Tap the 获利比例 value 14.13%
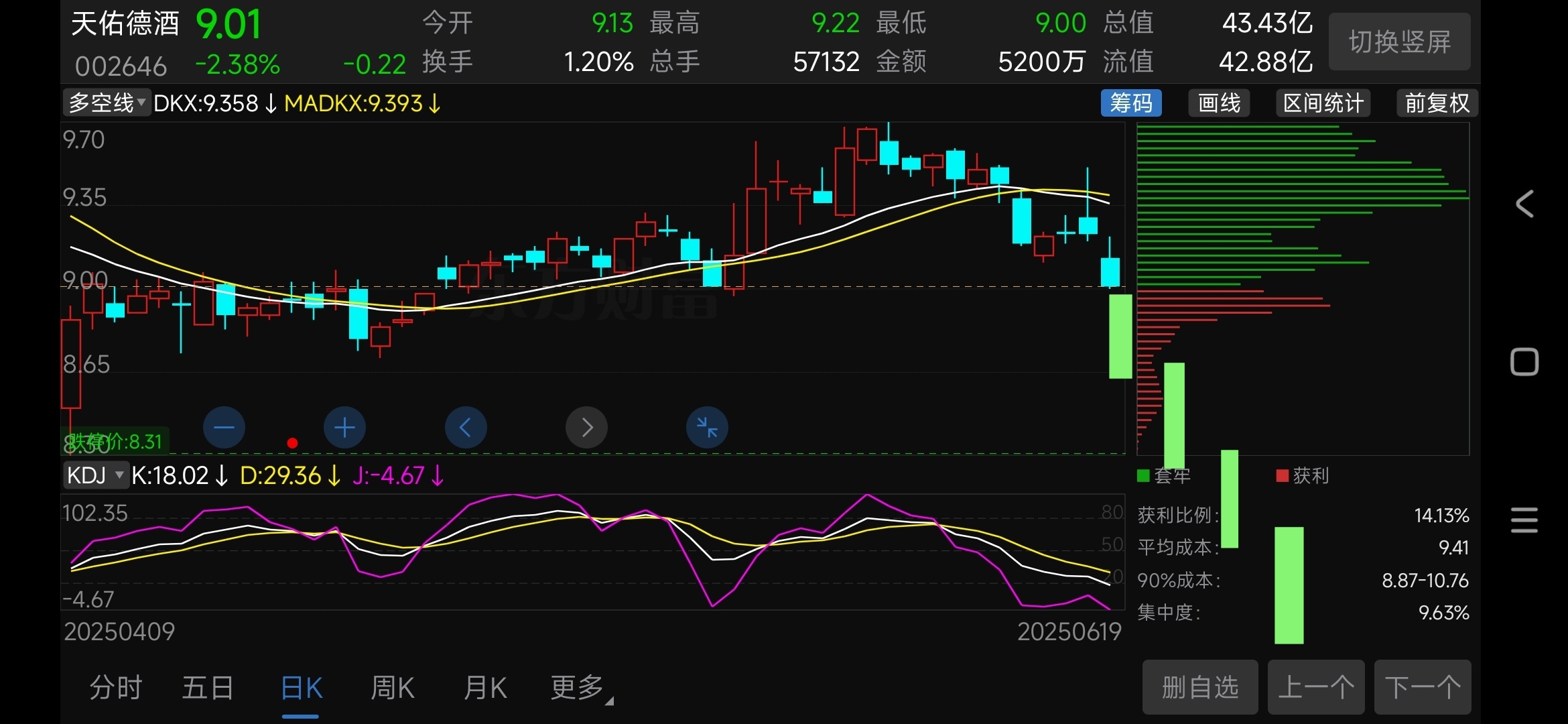 [x=1441, y=516]
